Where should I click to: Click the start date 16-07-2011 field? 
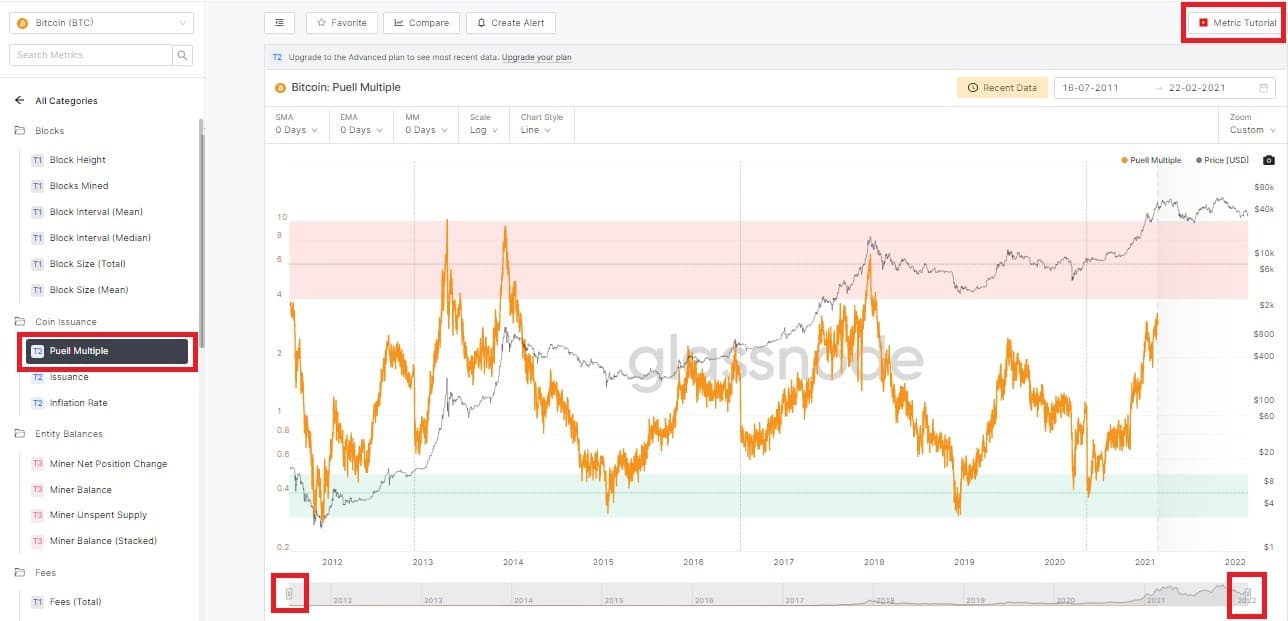[x=1091, y=88]
